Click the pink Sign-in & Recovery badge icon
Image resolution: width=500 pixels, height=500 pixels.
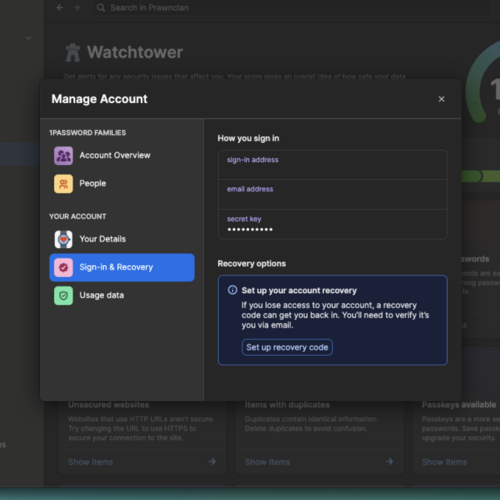(x=63, y=267)
